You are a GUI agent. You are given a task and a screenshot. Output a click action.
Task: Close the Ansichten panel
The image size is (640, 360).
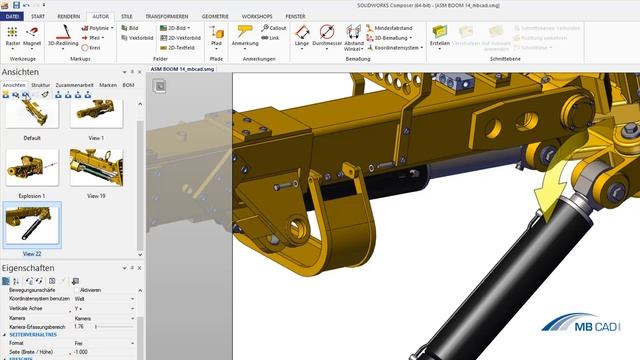[x=140, y=72]
